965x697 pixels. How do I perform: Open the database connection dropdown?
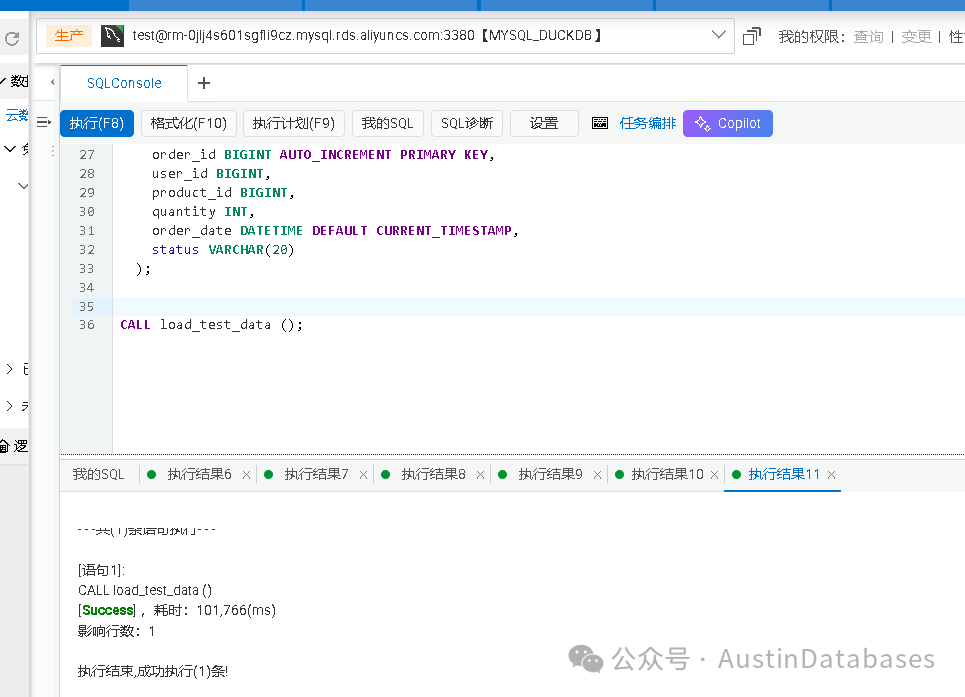pyautogui.click(x=718, y=35)
